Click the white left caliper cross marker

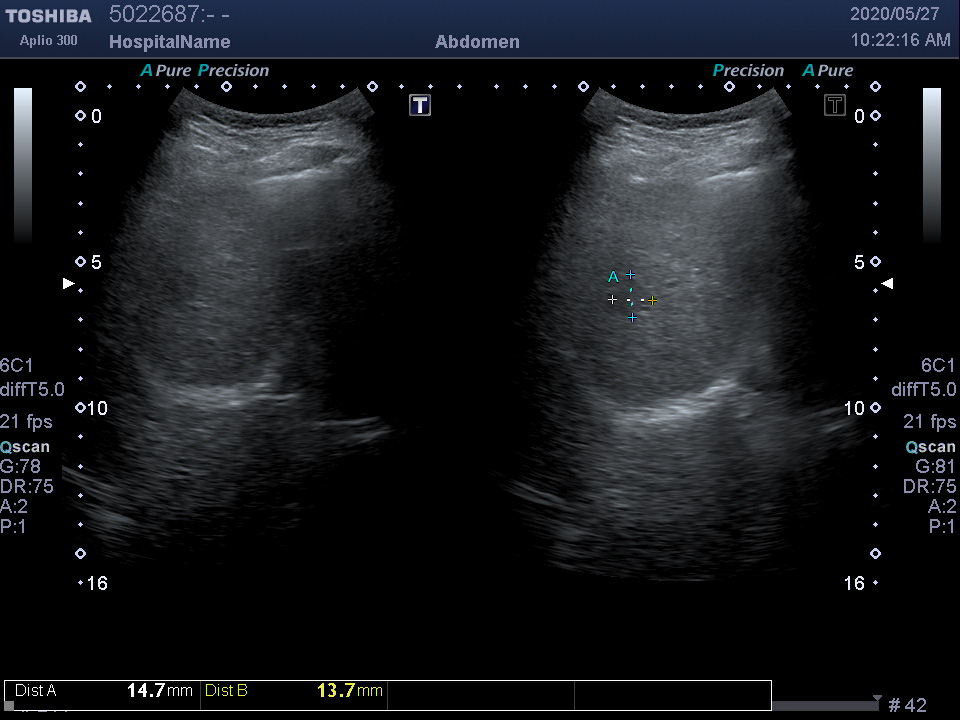point(612,300)
